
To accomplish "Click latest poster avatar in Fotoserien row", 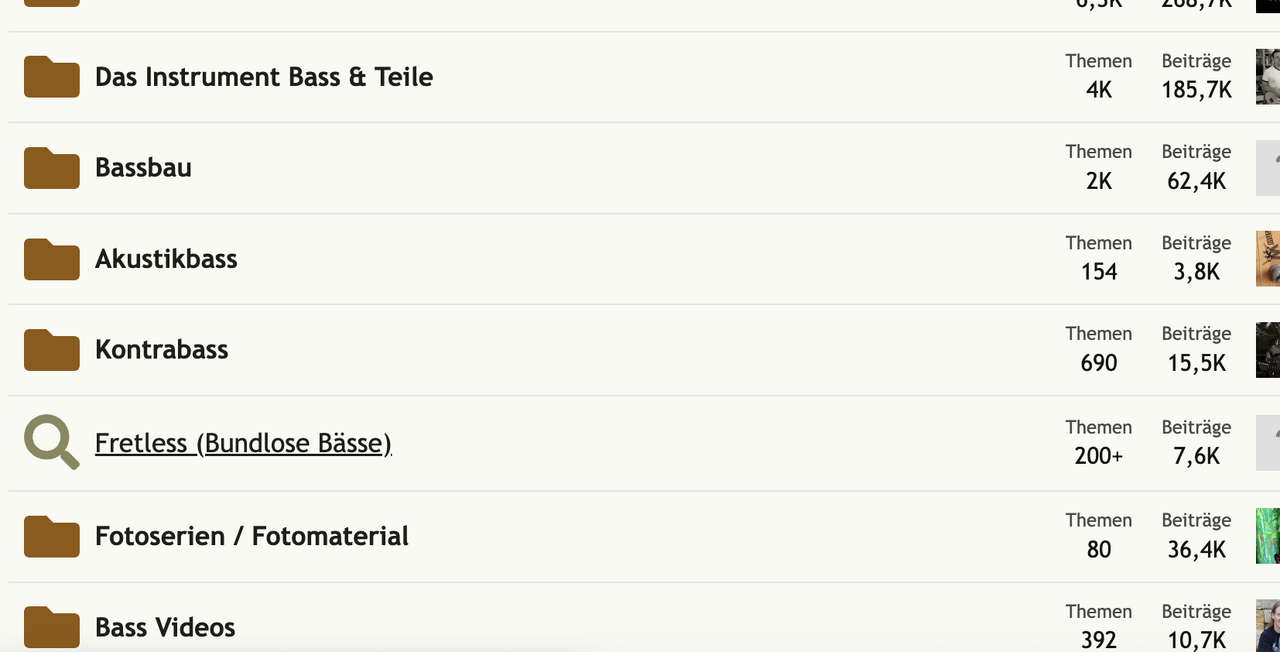I will [x=1268, y=536].
